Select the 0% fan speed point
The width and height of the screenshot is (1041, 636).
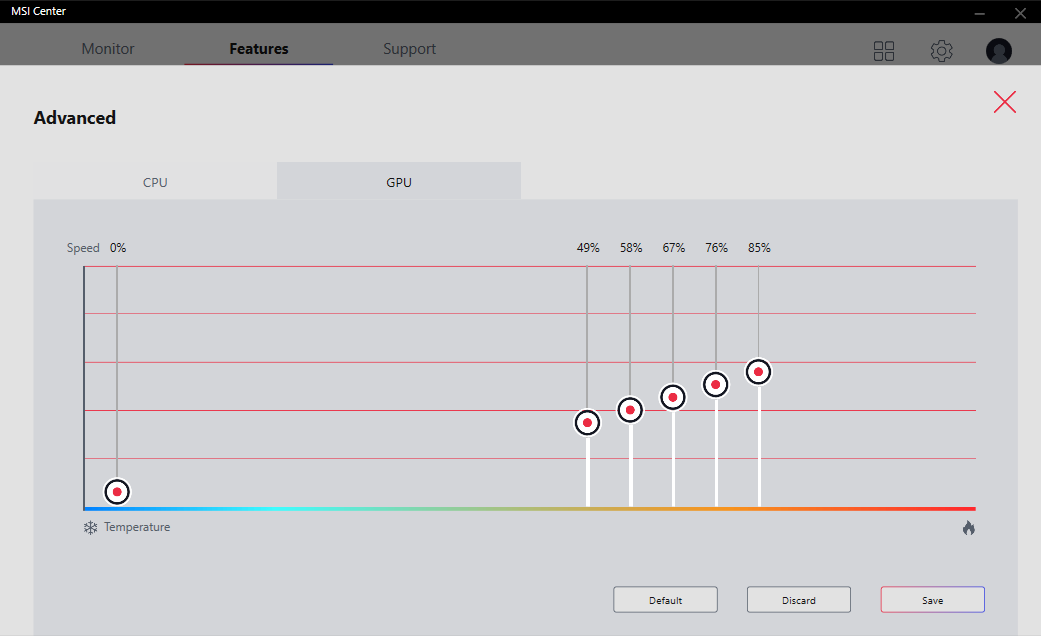(x=117, y=492)
